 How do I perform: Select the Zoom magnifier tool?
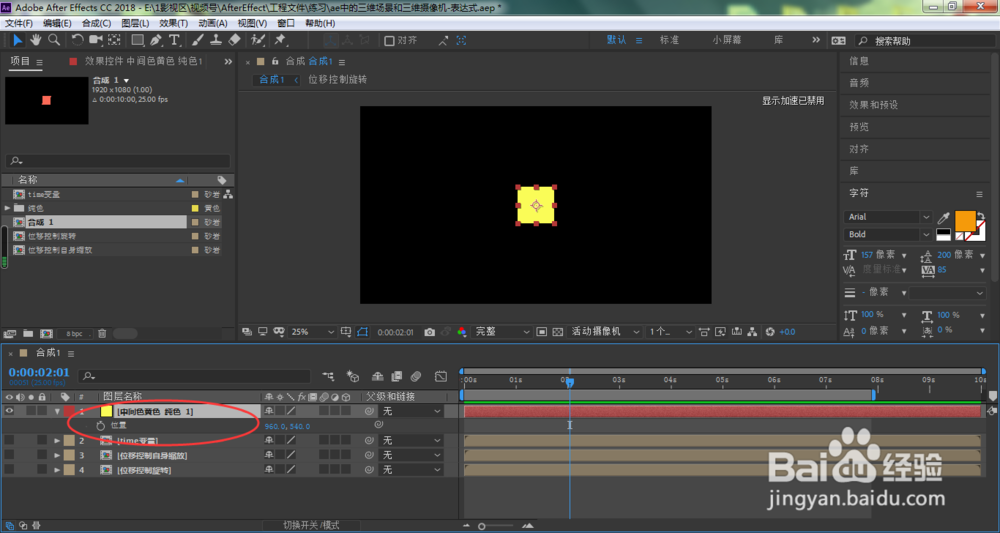[54, 40]
